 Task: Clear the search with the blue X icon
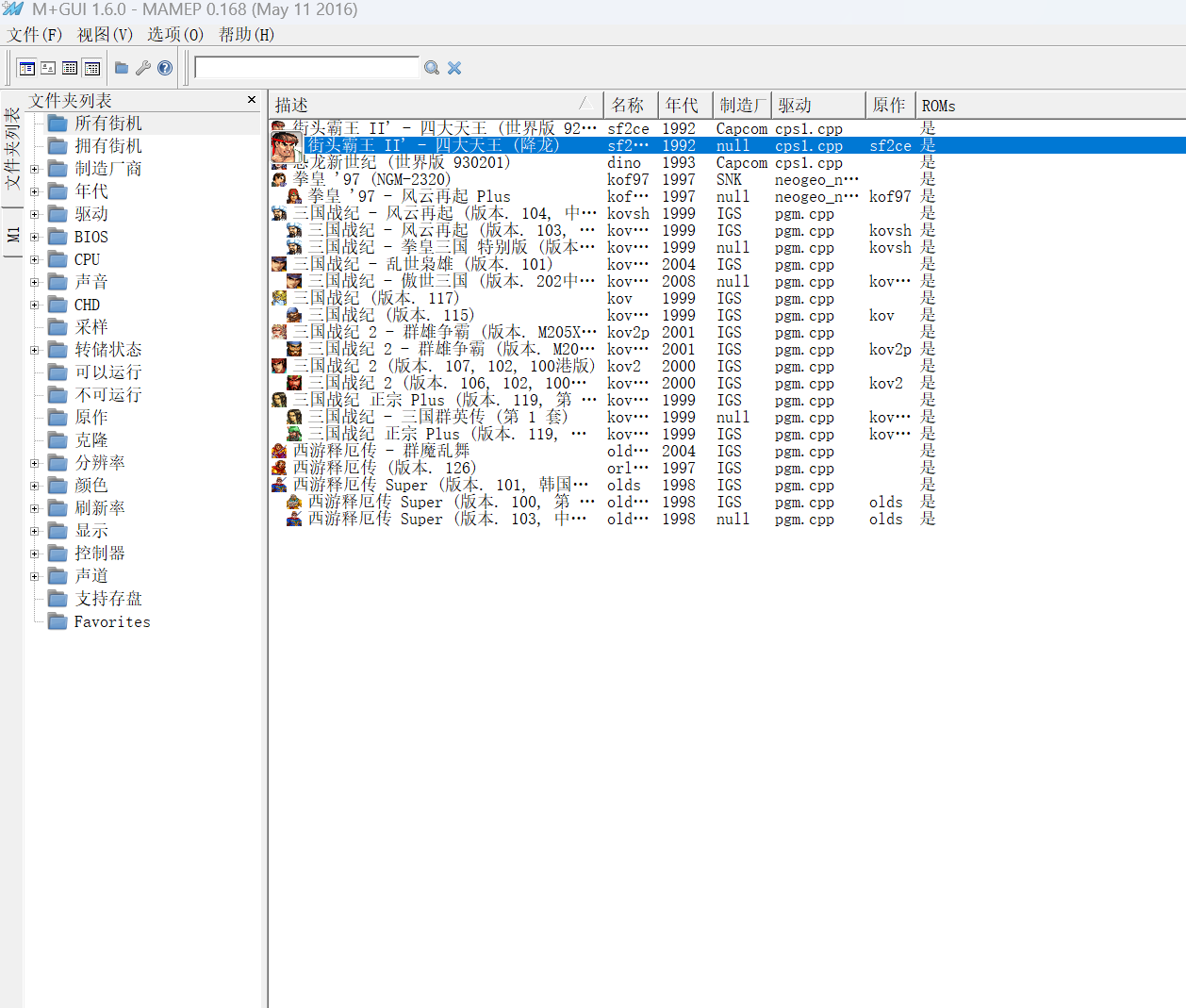point(454,68)
